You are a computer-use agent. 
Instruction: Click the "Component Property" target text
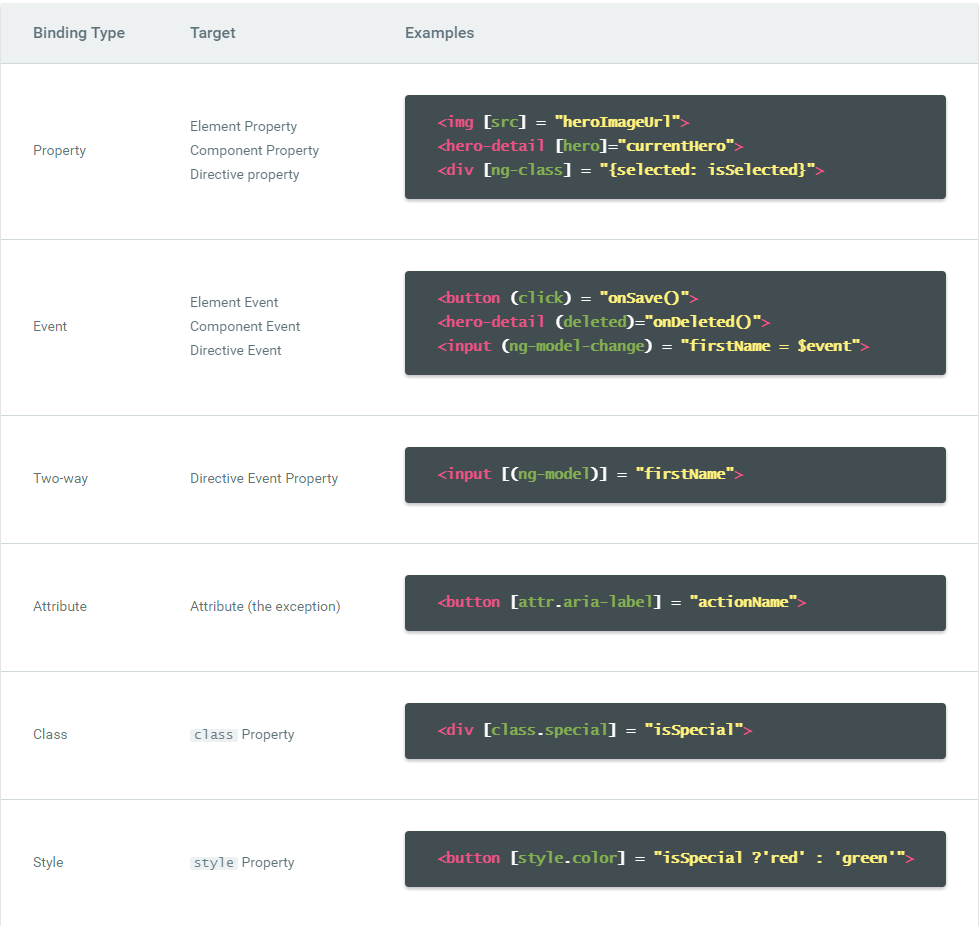coord(254,151)
